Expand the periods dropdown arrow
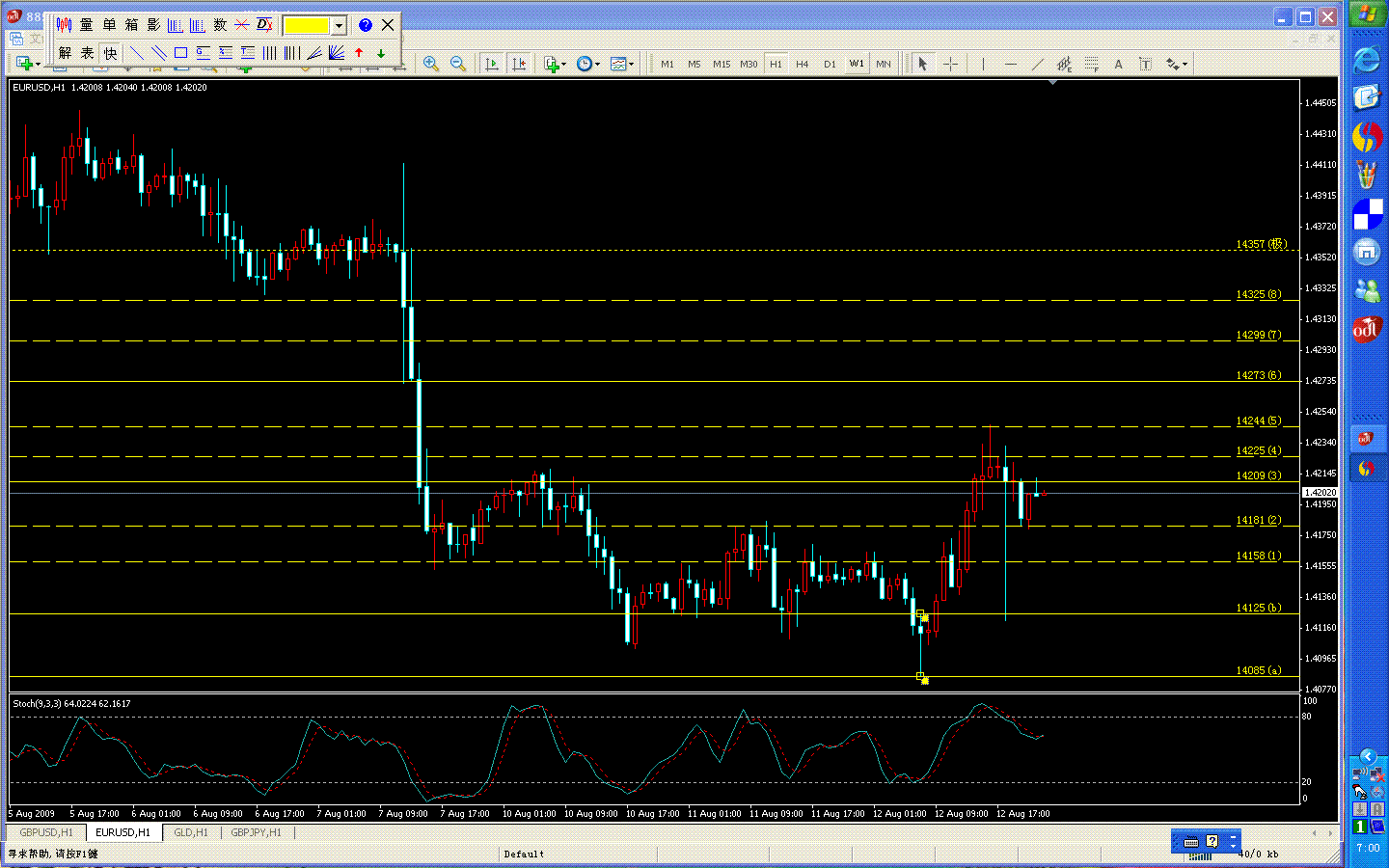1389x868 pixels. tap(597, 64)
